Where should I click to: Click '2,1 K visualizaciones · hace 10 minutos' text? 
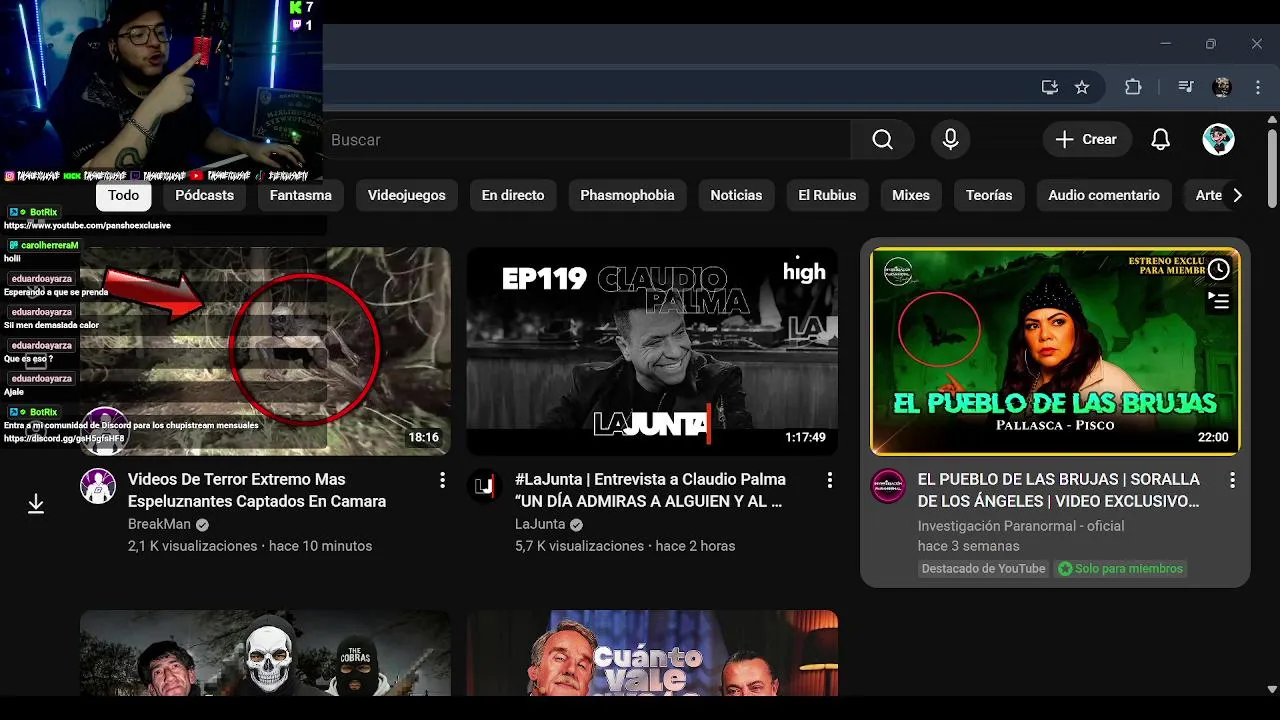(250, 546)
